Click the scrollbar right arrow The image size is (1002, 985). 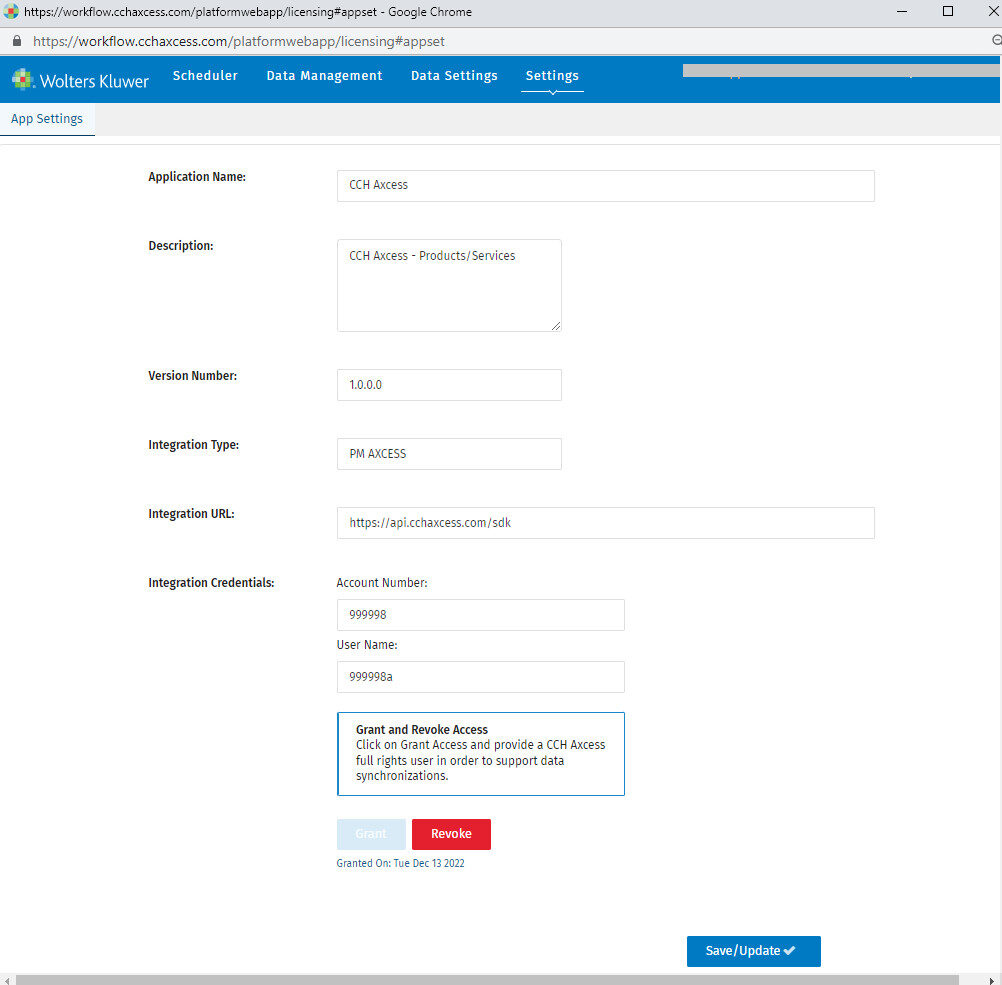[x=991, y=981]
